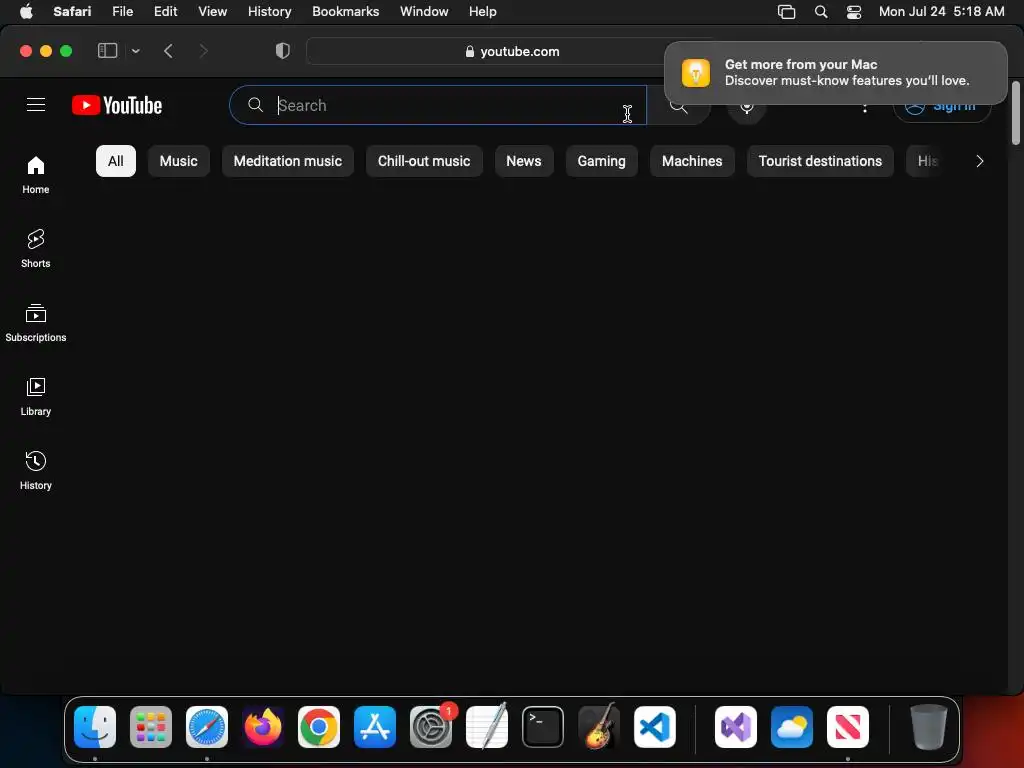This screenshot has height=768, width=1024.
Task: Go to Home in YouTube sidebar
Action: [36, 175]
